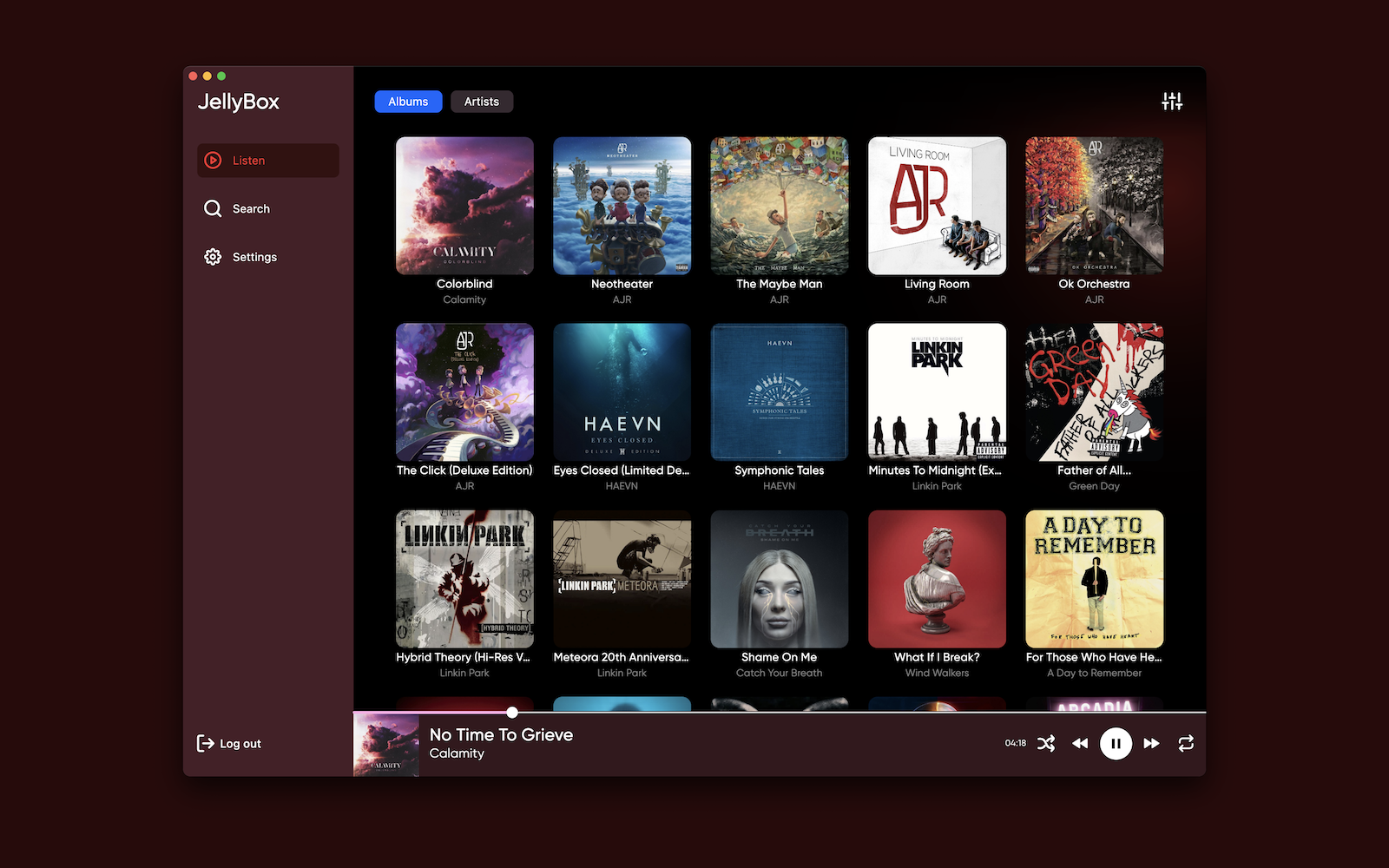
Task: Open the Hybrid Theory album cover
Action: (x=464, y=579)
